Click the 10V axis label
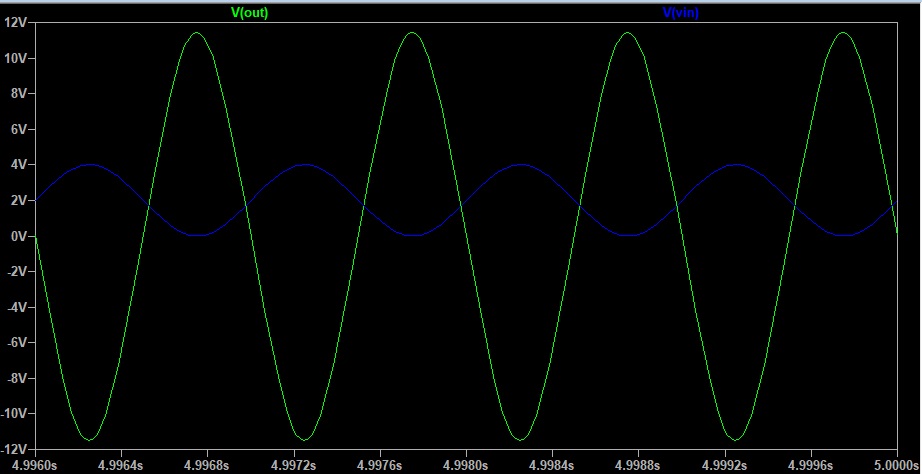This screenshot has height=474, width=922. pyautogui.click(x=15, y=58)
